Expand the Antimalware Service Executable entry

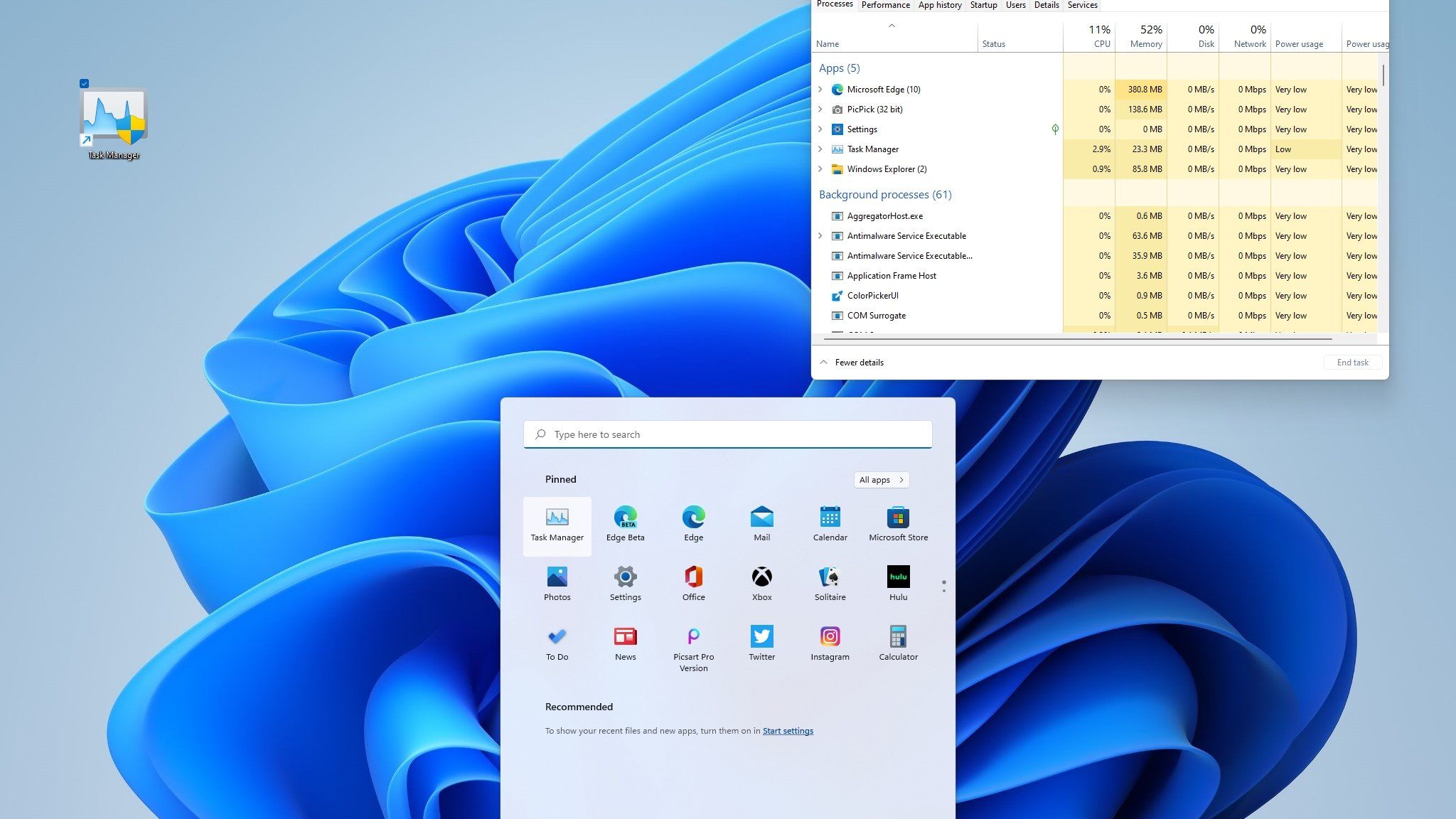coord(820,236)
